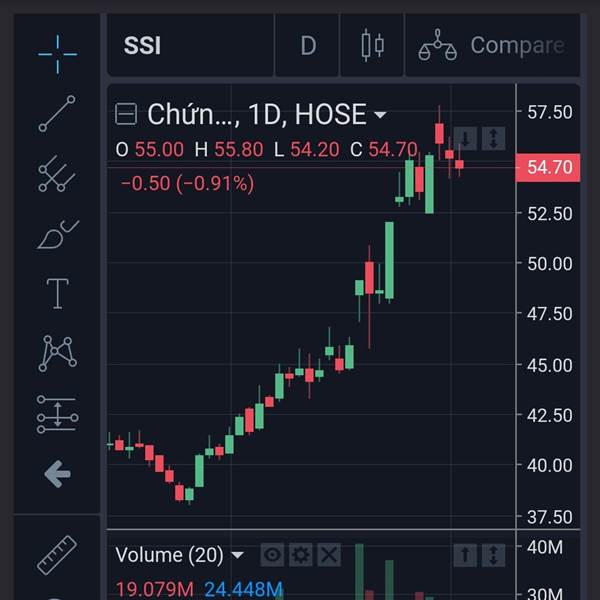Open the Compare symbols button
The image size is (600, 600).
point(492,45)
